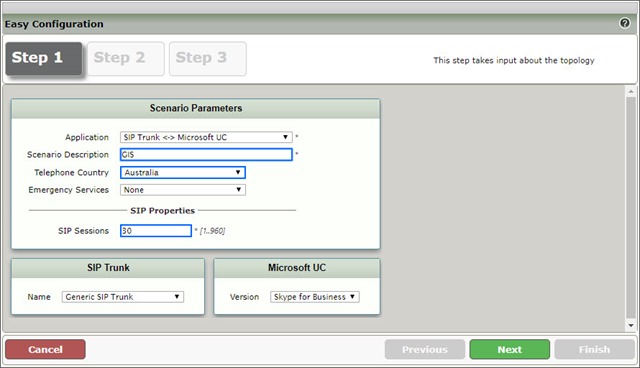The width and height of the screenshot is (640, 368).
Task: Click the [1..960] range hint
Action: tap(212, 231)
